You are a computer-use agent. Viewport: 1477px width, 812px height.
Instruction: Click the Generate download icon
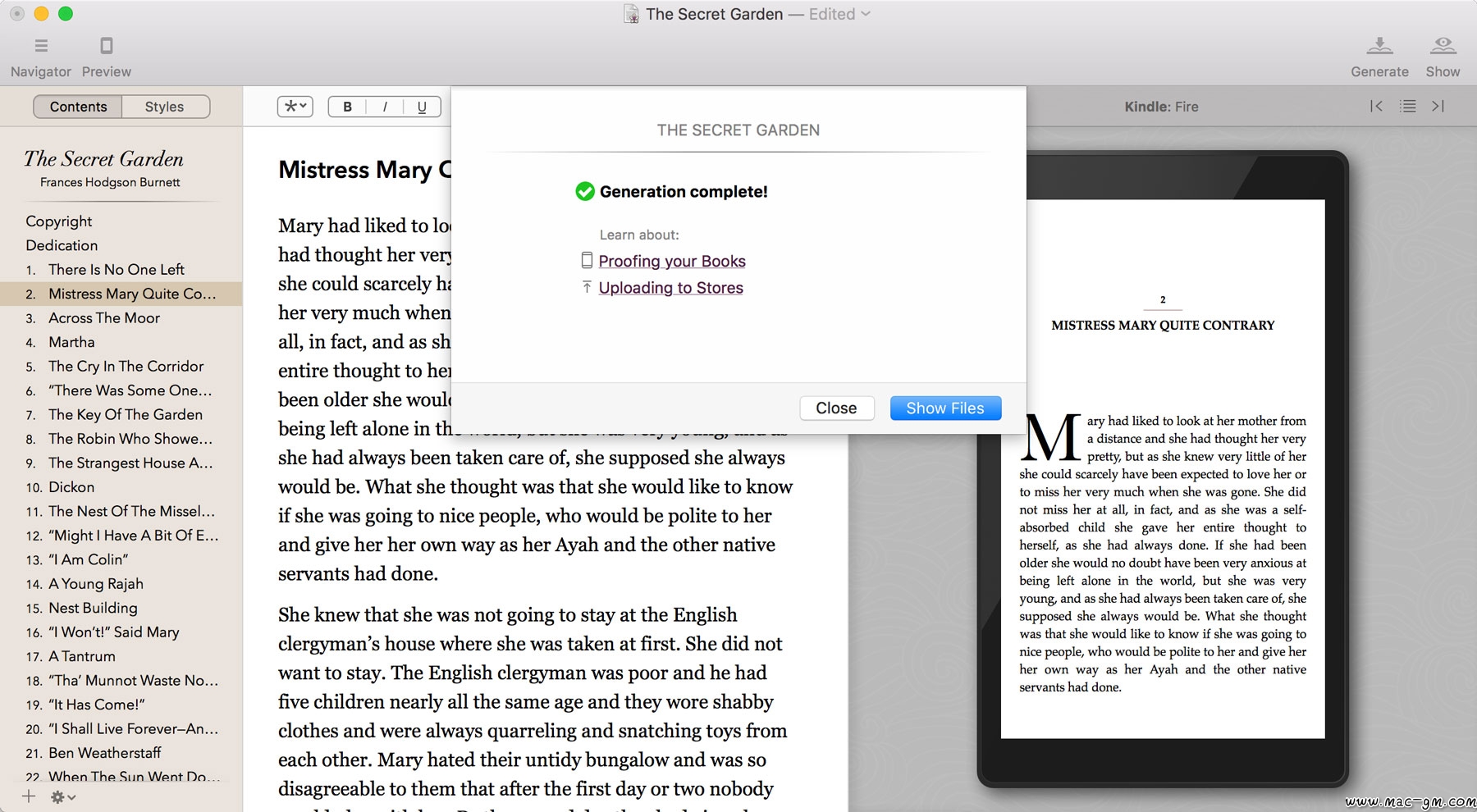point(1379,45)
